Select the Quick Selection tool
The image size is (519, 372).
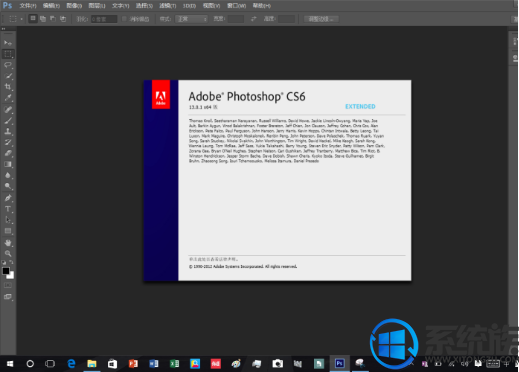coord(8,76)
